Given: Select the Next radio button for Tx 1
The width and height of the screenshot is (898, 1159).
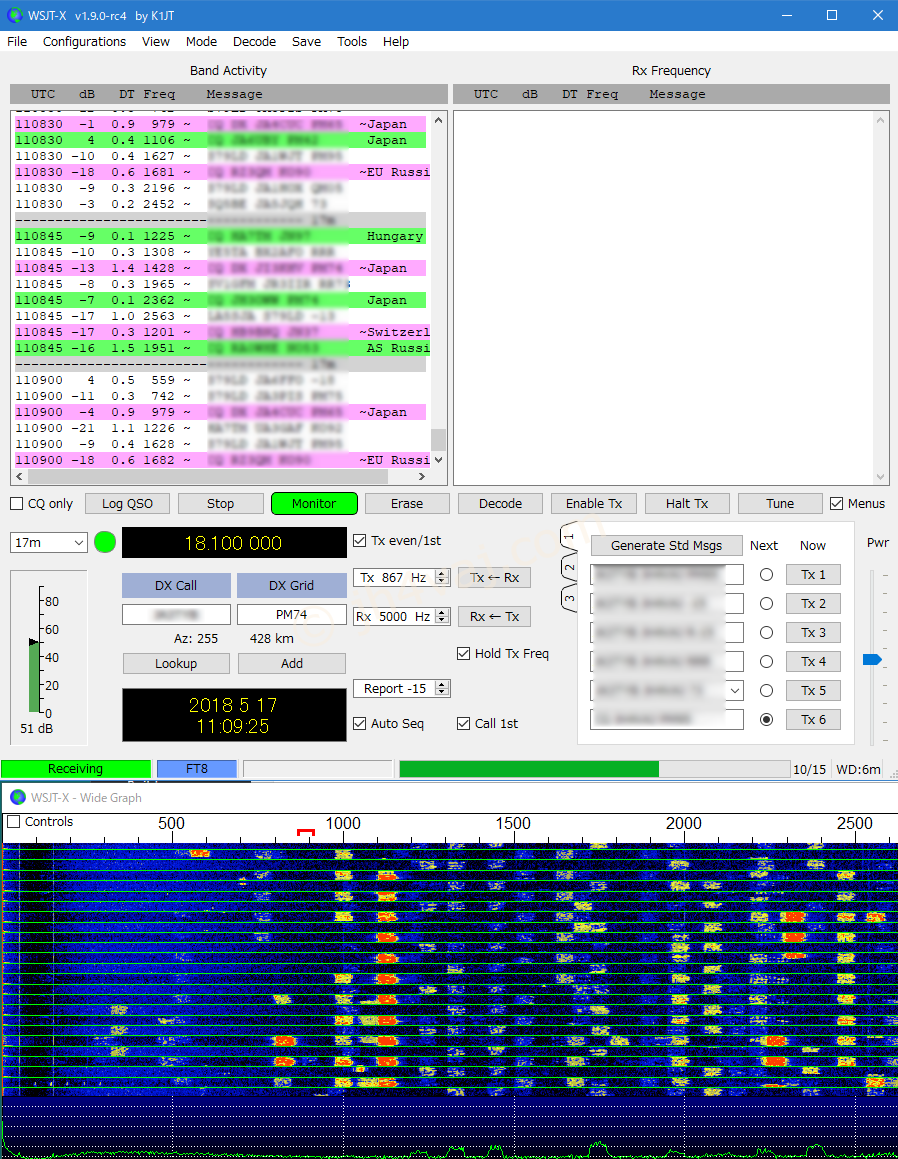Looking at the screenshot, I should point(766,574).
